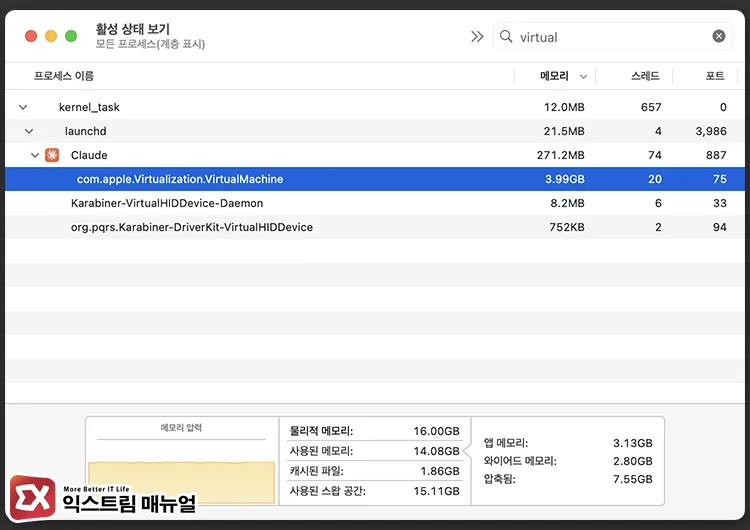The height and width of the screenshot is (530, 750).
Task: Select the kernel_task process
Action: click(89, 107)
